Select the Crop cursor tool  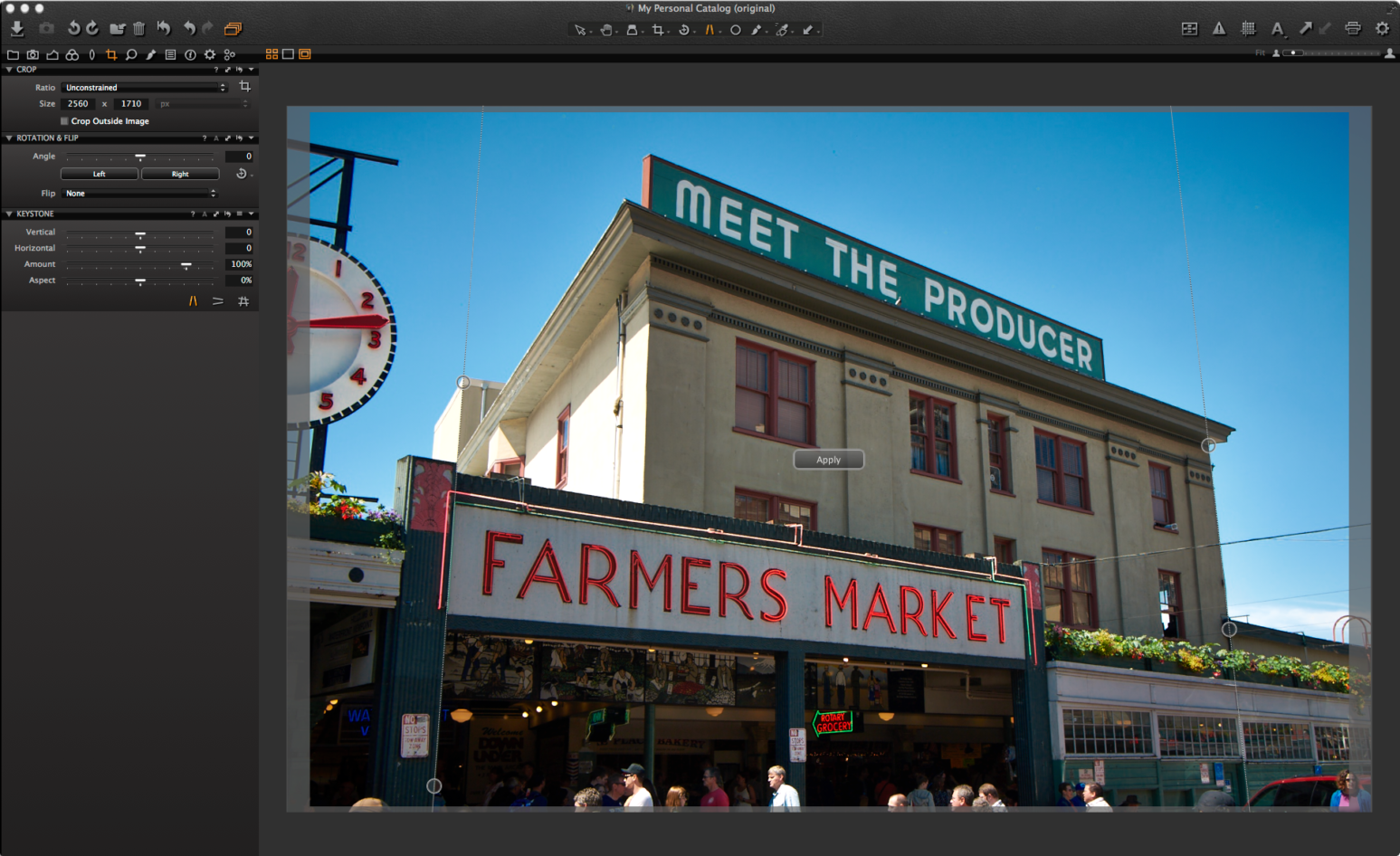click(656, 30)
